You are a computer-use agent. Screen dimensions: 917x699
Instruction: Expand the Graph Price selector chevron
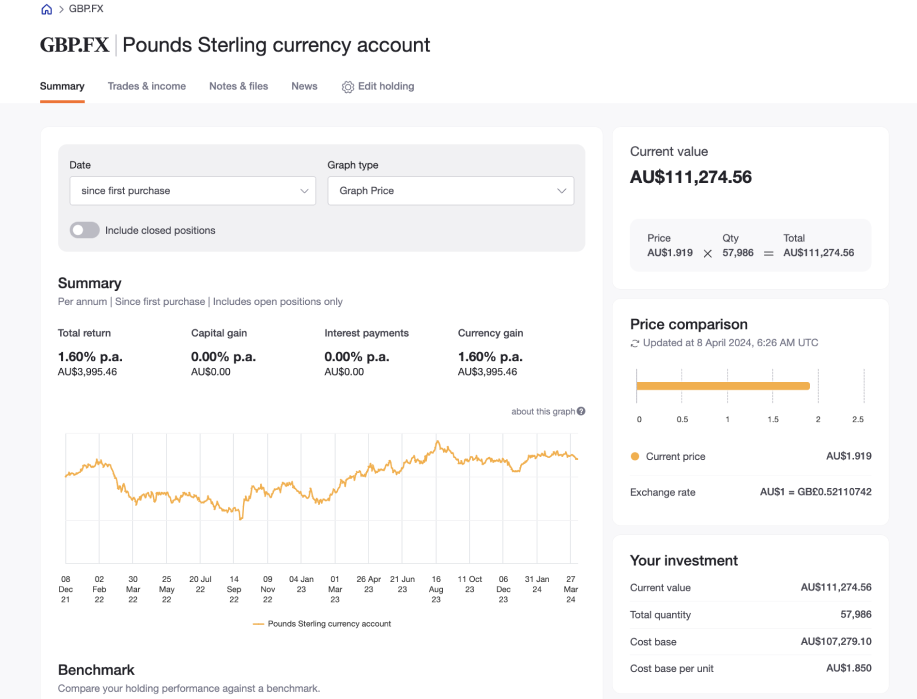(563, 190)
